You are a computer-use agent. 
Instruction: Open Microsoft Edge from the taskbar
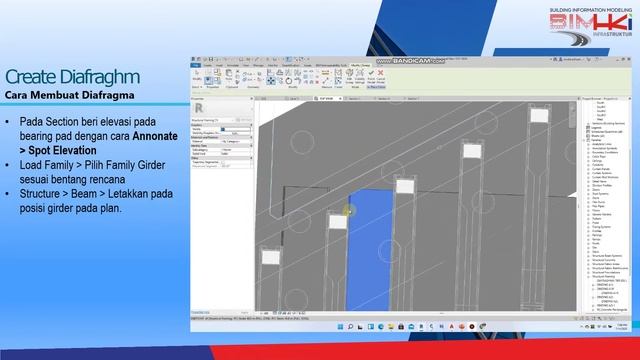[x=381, y=327]
